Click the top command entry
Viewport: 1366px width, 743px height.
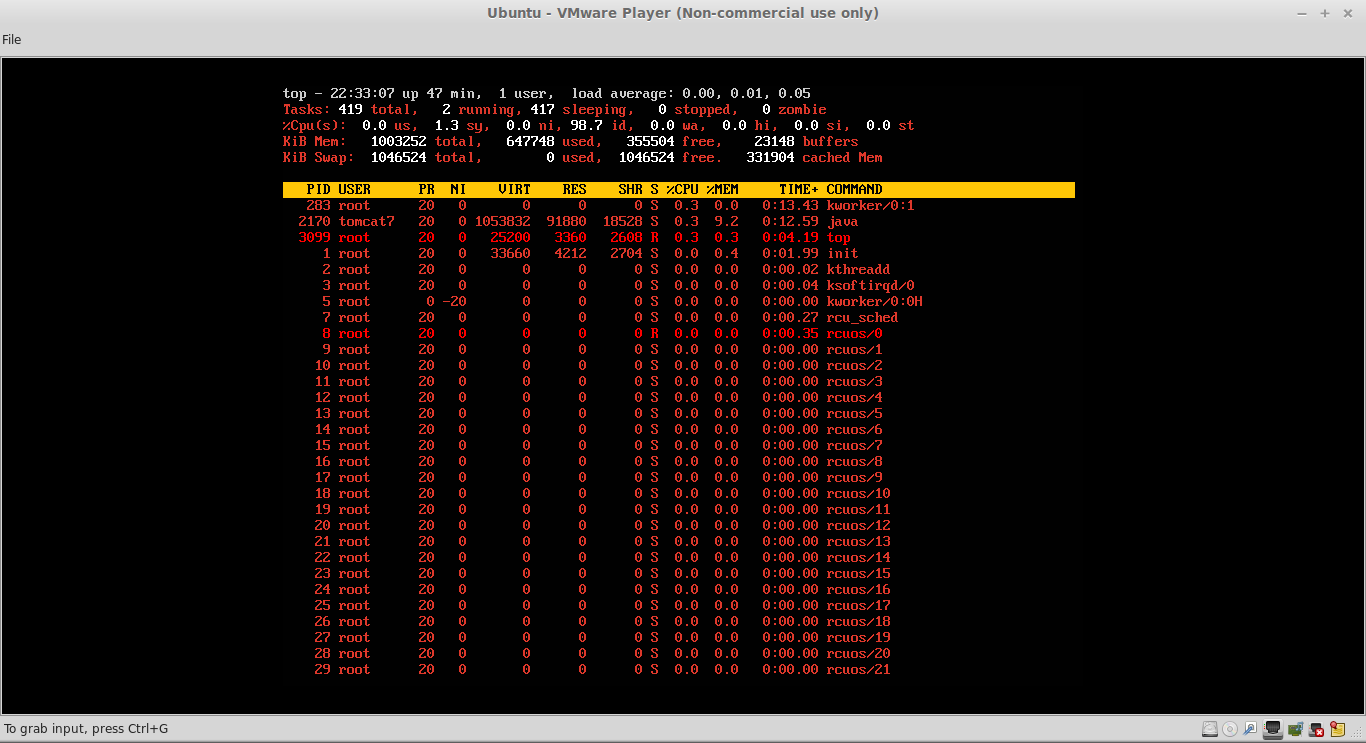(x=838, y=237)
